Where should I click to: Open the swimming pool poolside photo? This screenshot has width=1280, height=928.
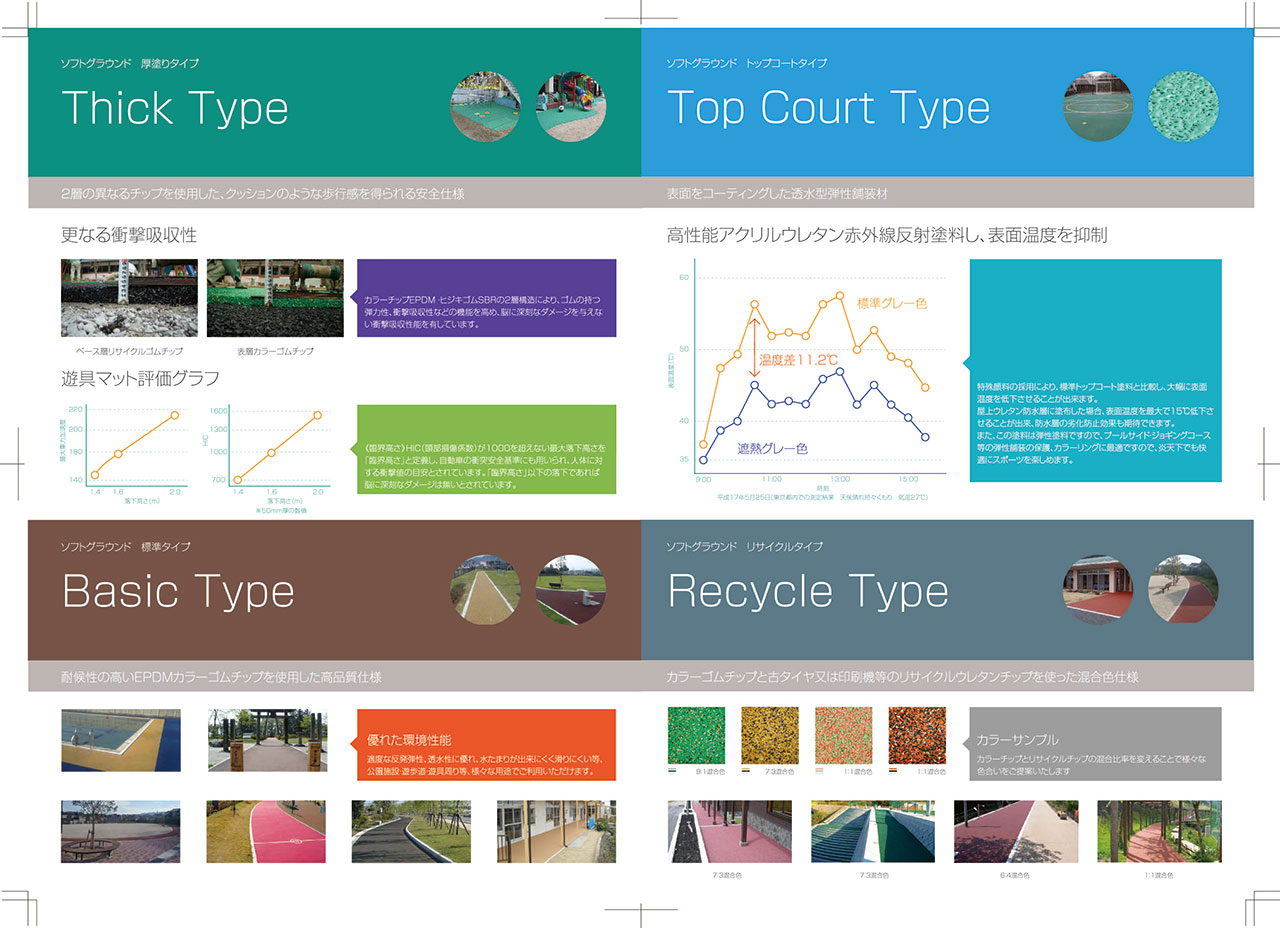(x=121, y=739)
